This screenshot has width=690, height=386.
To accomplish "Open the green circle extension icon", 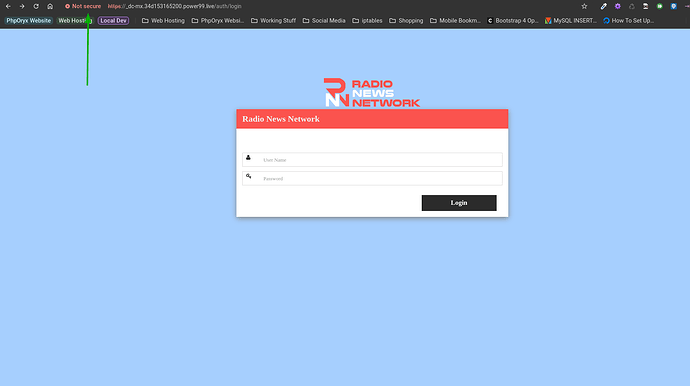I will point(660,6).
